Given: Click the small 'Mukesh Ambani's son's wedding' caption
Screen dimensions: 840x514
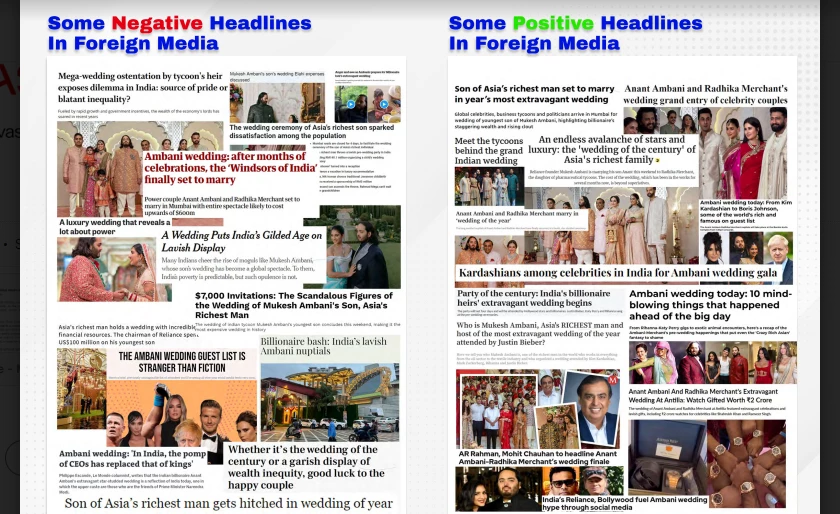Looking at the screenshot, I should click(x=276, y=76).
